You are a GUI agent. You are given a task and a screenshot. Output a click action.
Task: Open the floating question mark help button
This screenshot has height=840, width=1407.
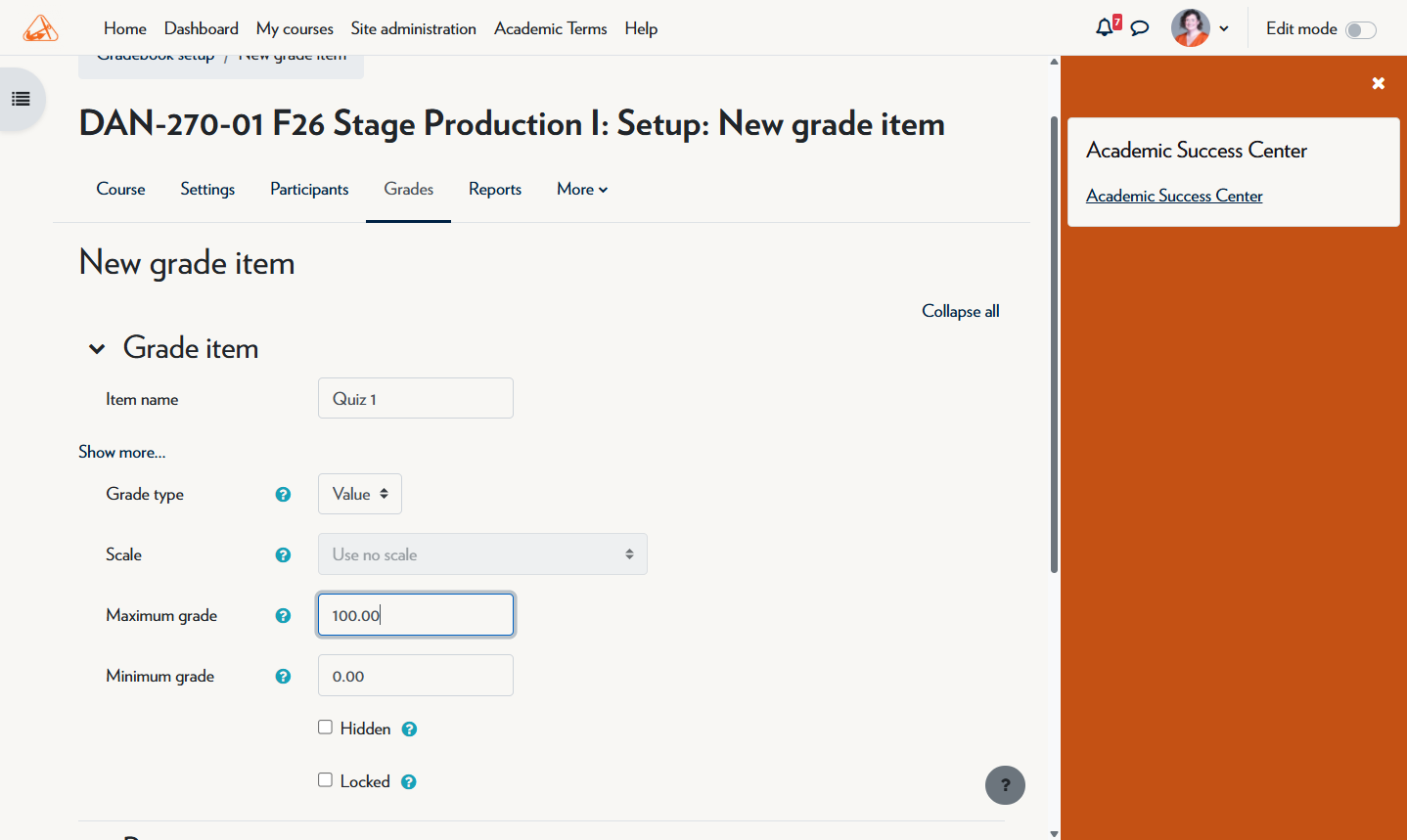pyautogui.click(x=1005, y=785)
